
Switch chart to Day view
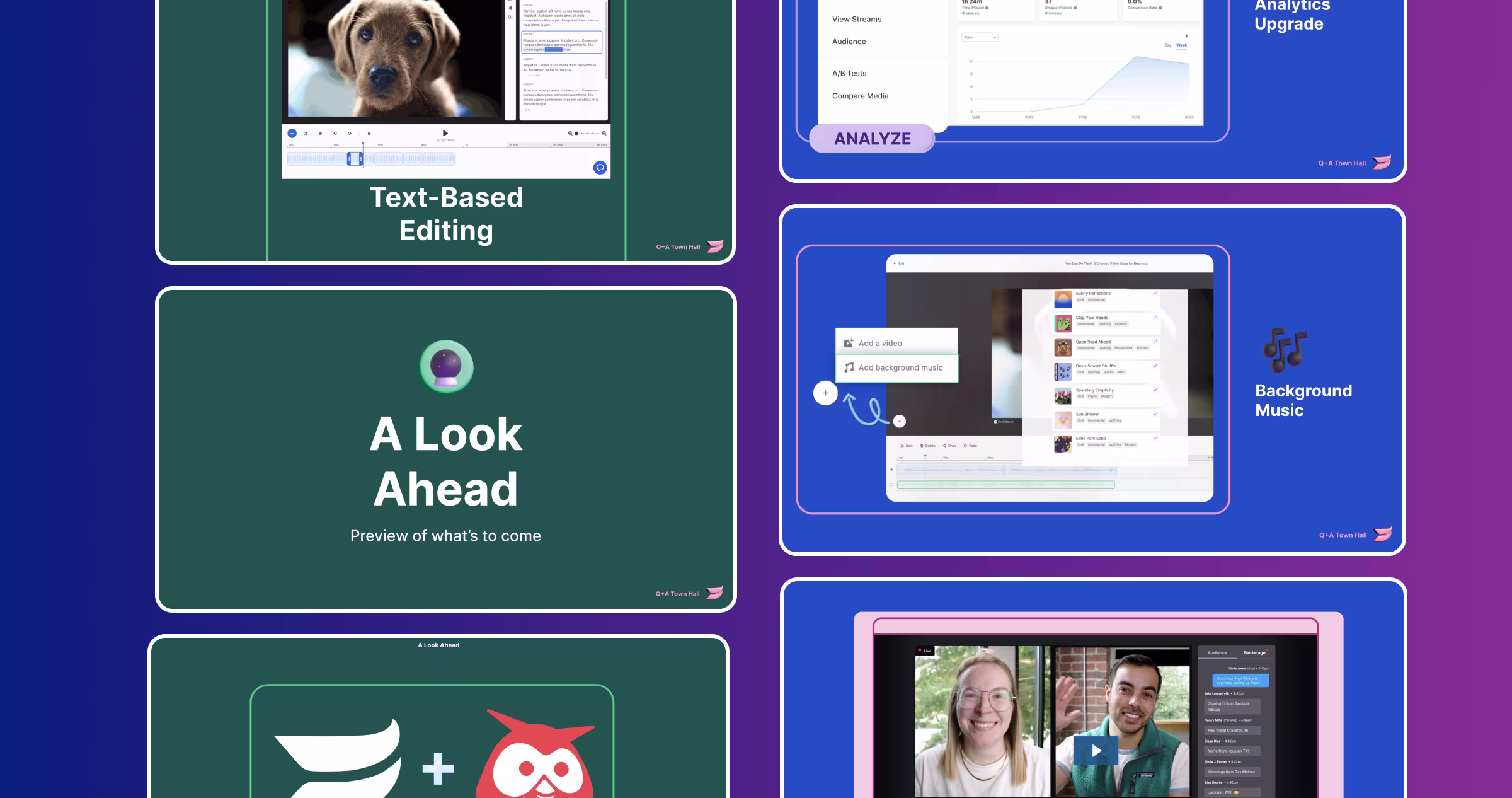click(x=1168, y=45)
